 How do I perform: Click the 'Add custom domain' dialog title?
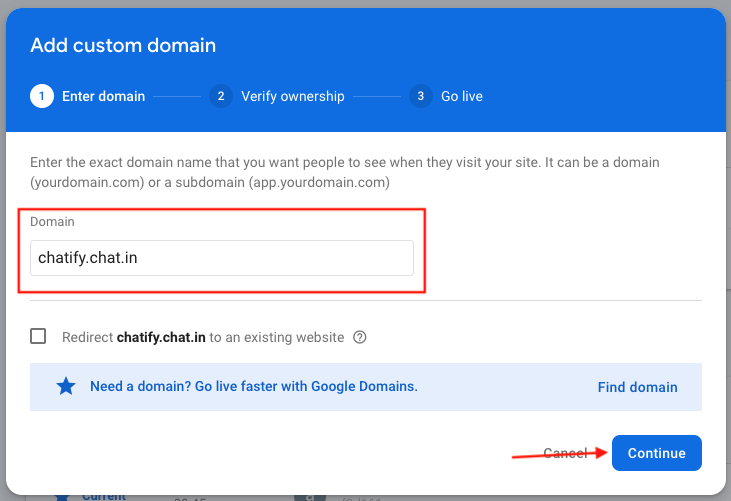click(x=123, y=45)
